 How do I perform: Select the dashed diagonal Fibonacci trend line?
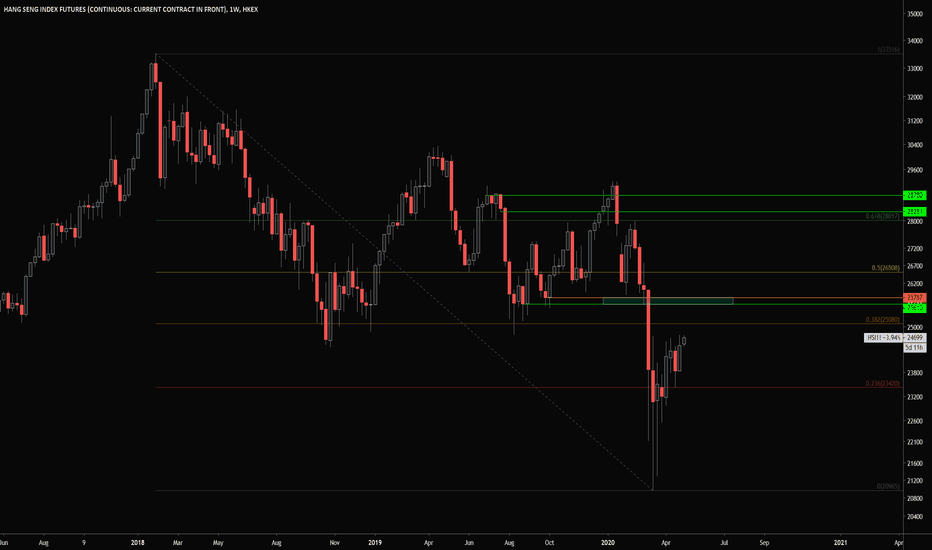coord(404,272)
